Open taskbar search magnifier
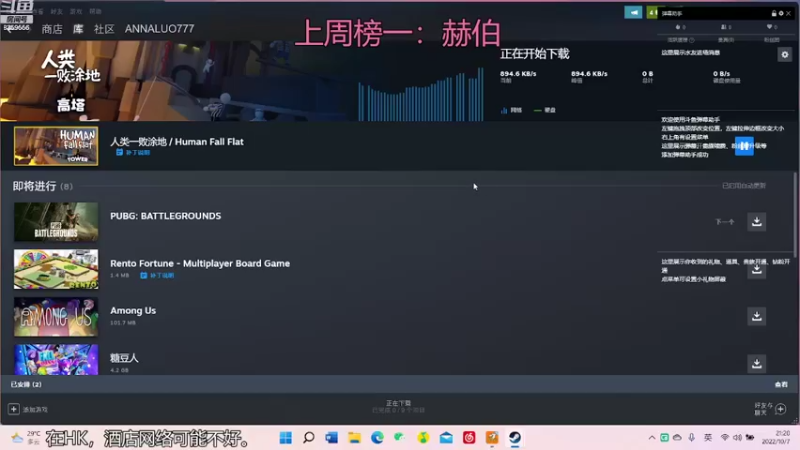Image resolution: width=800 pixels, height=450 pixels. (309, 437)
